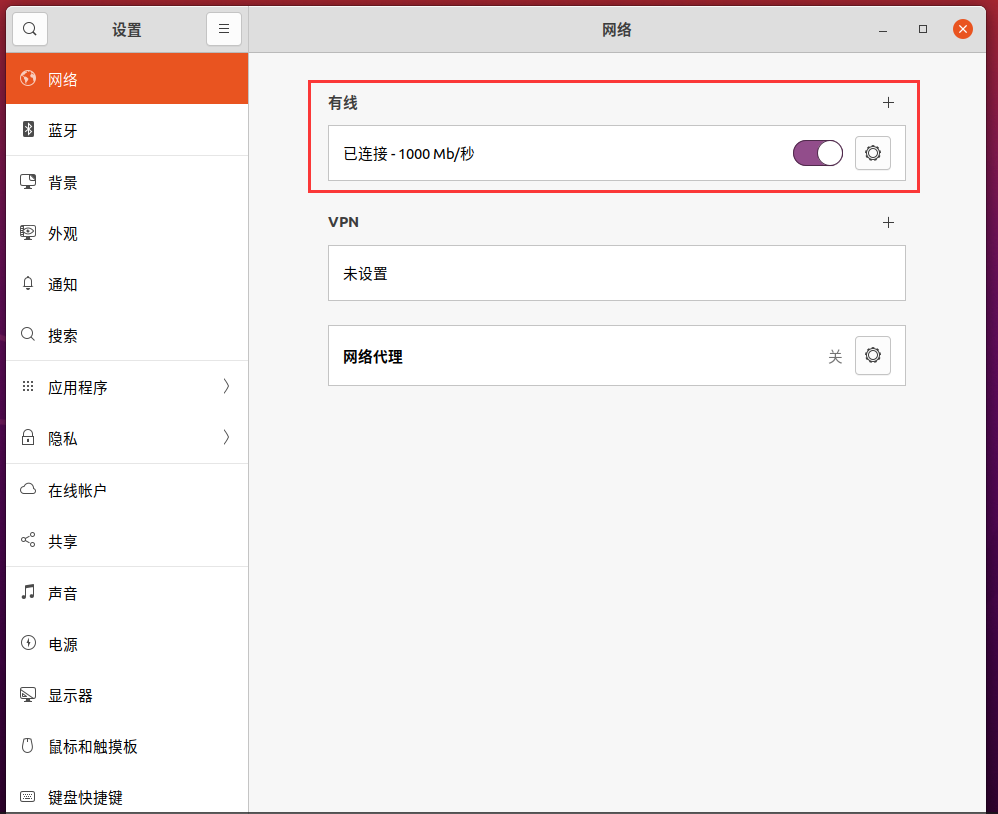This screenshot has width=998, height=814.
Task: Open the 电源 (Power) settings section
Action: click(x=63, y=644)
